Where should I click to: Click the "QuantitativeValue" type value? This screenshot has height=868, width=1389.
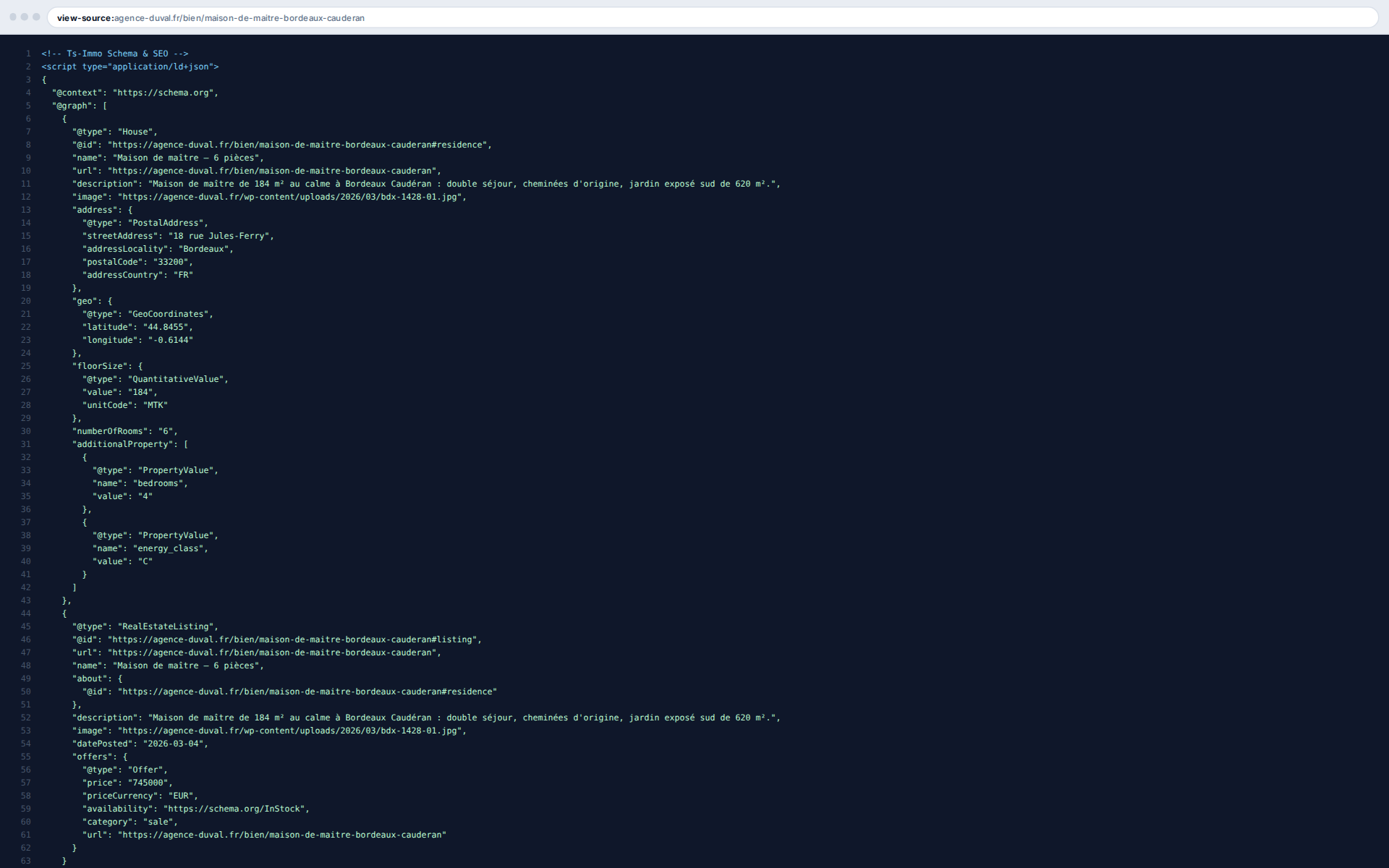[176, 379]
